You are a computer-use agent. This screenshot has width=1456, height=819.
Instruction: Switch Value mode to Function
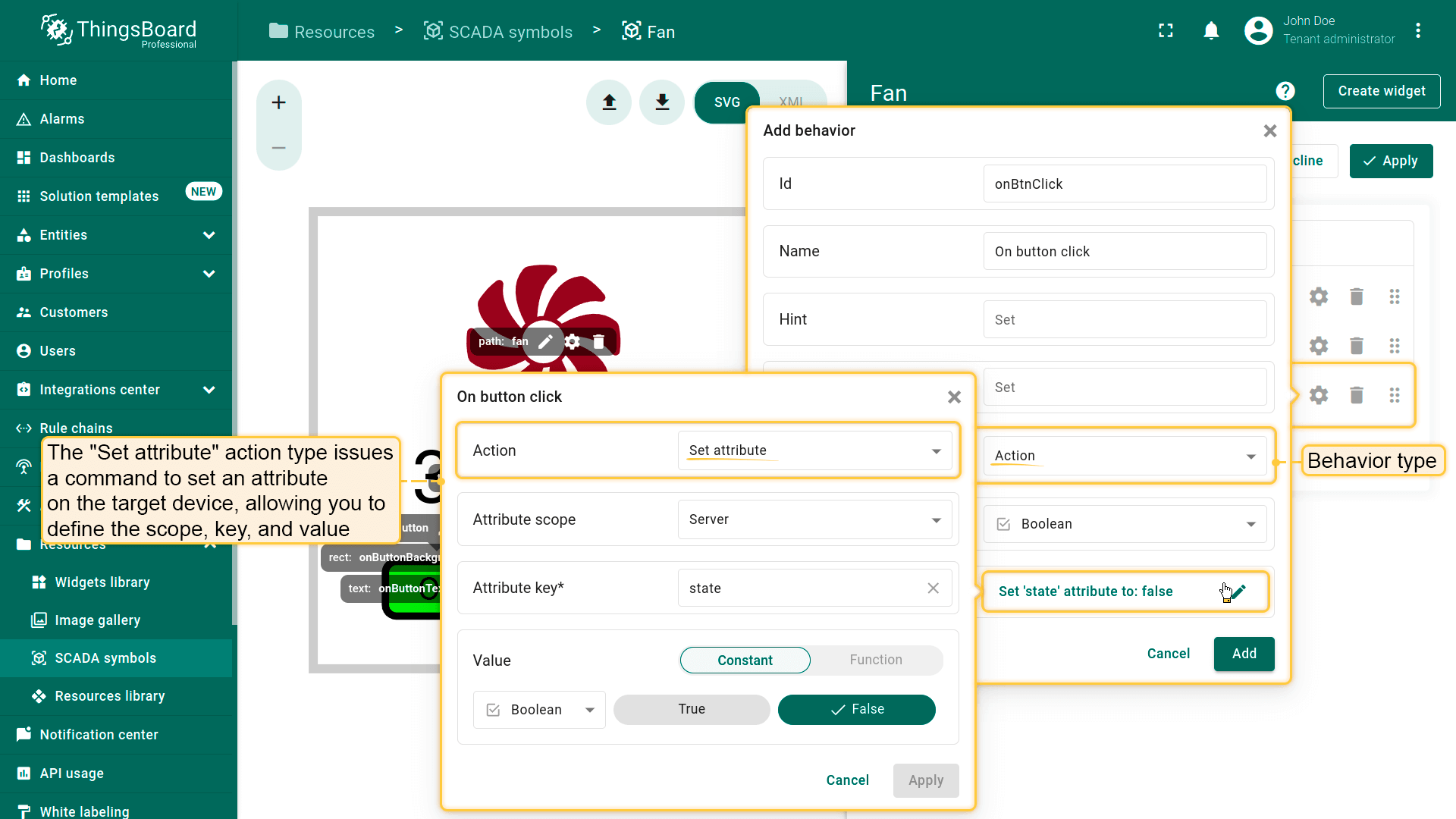tap(875, 660)
